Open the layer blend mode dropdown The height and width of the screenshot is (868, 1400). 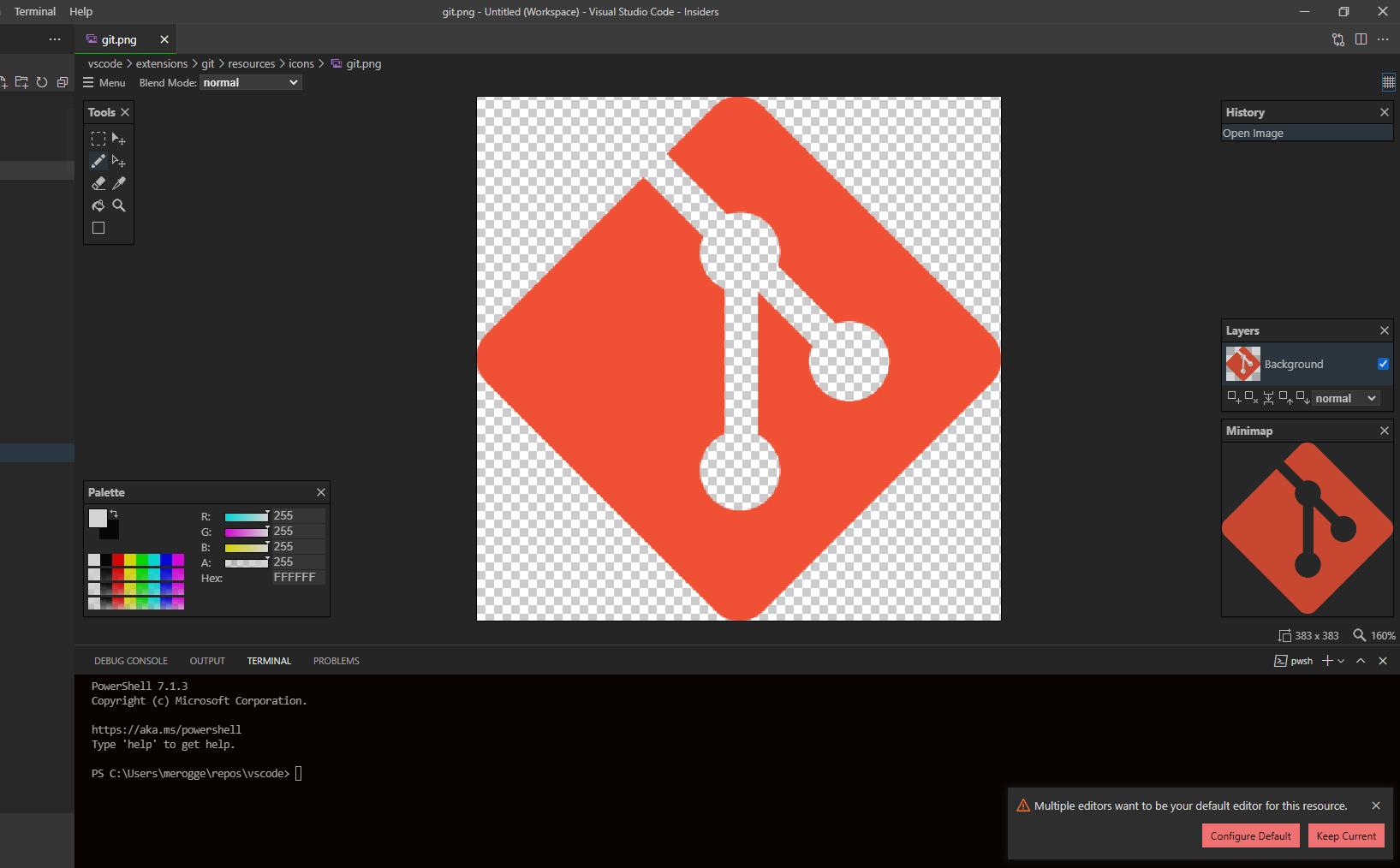point(1346,398)
